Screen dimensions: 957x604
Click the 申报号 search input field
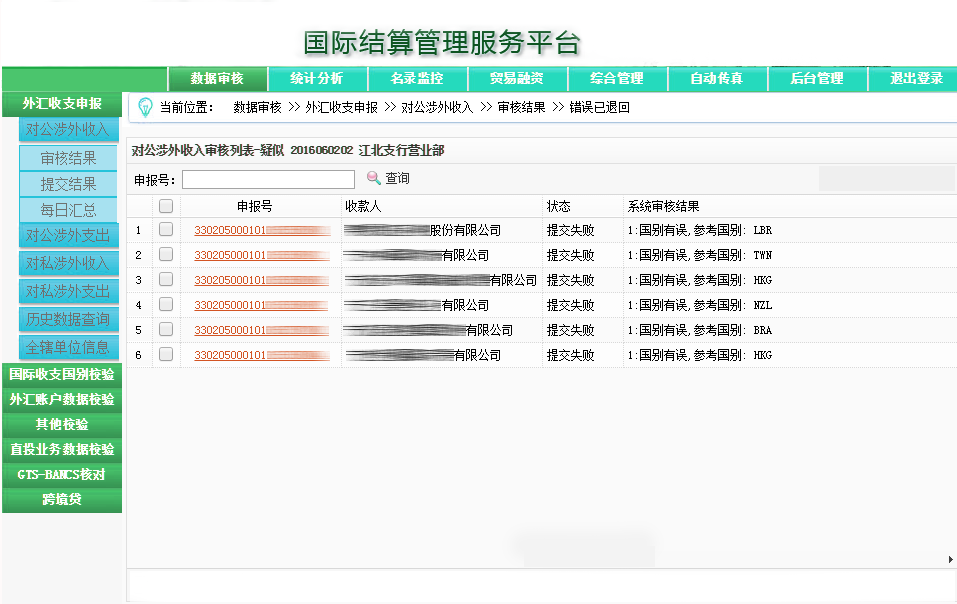click(268, 179)
